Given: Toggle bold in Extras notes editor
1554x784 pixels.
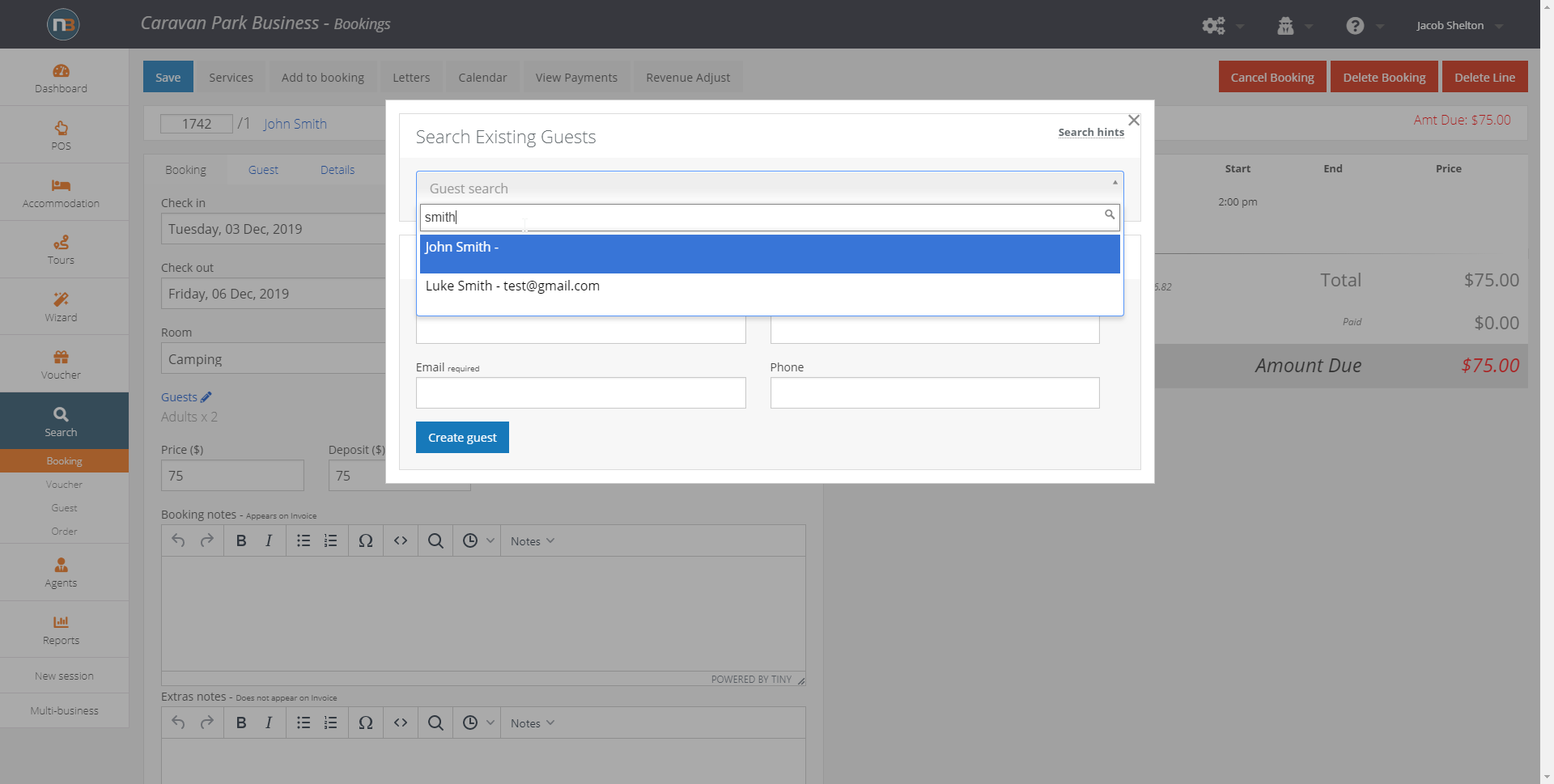Looking at the screenshot, I should click(241, 723).
